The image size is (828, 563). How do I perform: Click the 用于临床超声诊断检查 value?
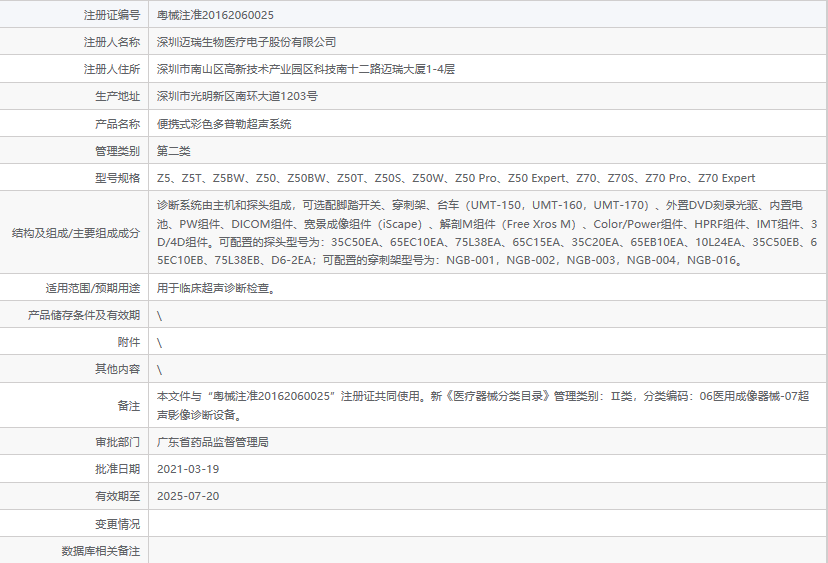tap(216, 288)
